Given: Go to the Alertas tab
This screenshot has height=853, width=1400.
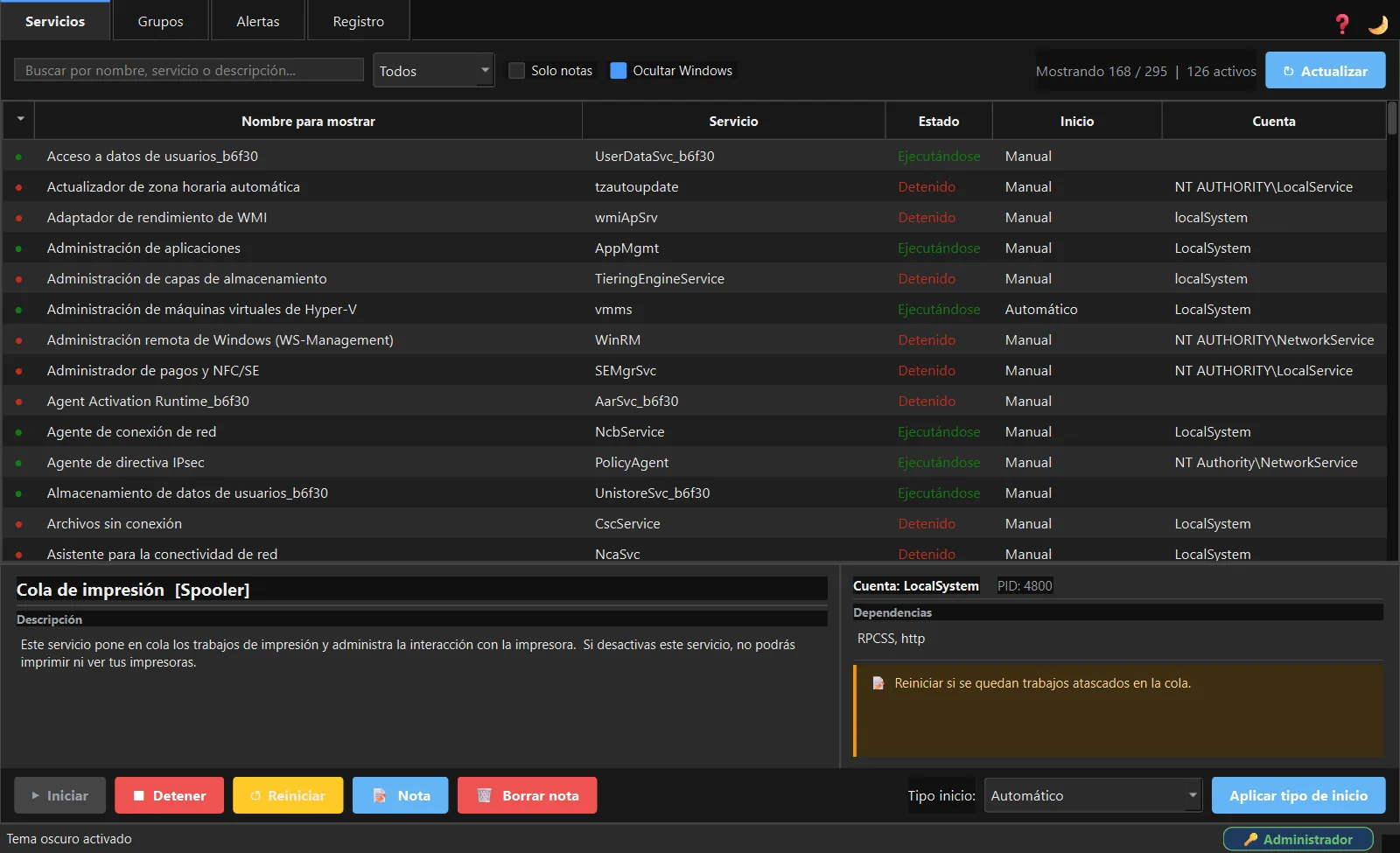Looking at the screenshot, I should pyautogui.click(x=258, y=21).
